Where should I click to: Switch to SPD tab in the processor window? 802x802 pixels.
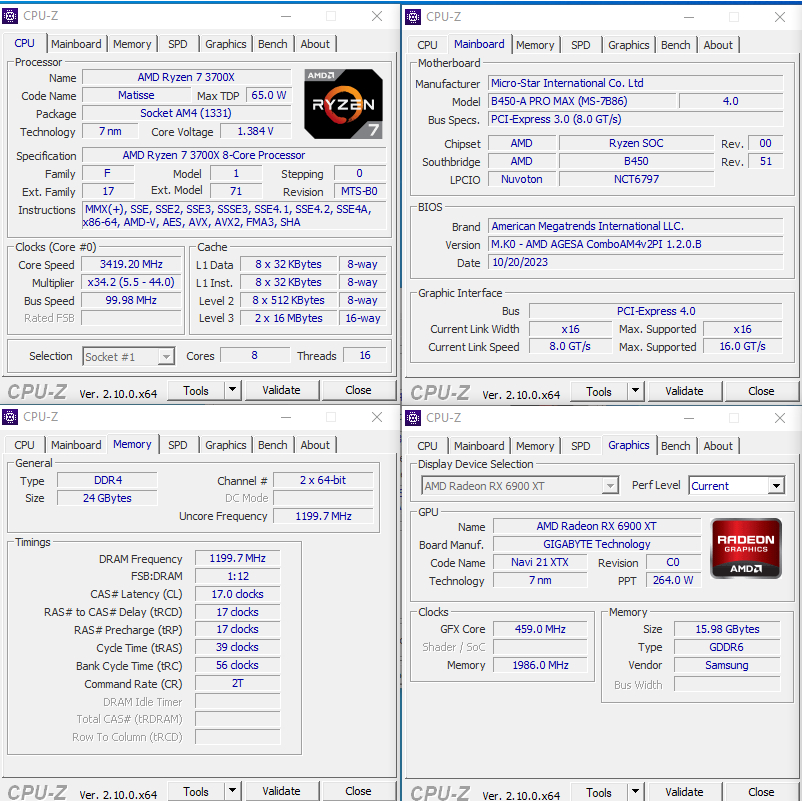click(x=177, y=44)
